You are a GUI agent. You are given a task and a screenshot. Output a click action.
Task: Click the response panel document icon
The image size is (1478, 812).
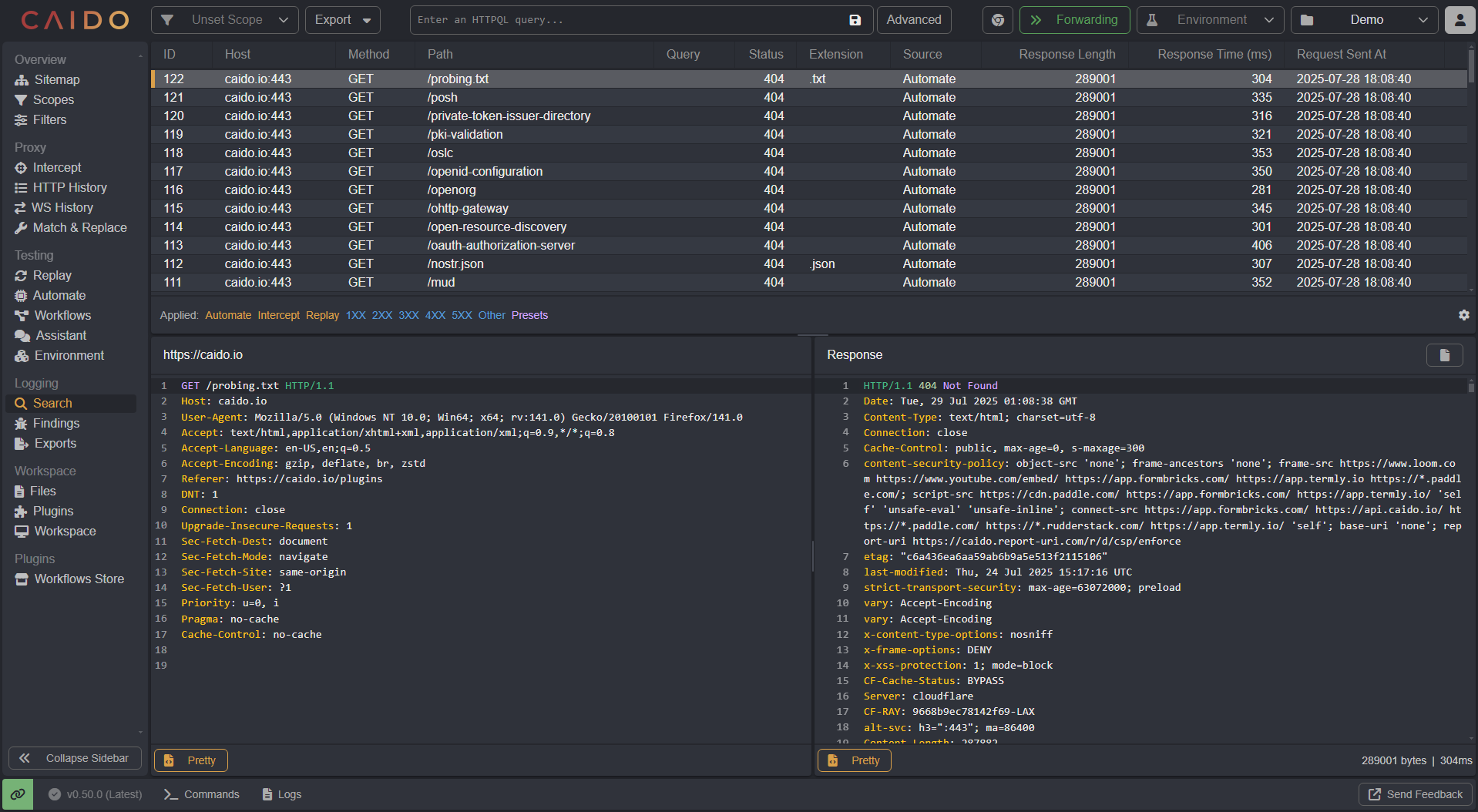coord(1444,355)
